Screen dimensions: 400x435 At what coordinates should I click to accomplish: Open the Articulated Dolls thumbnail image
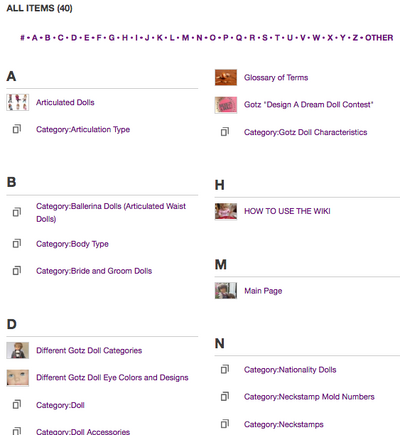tap(18, 102)
